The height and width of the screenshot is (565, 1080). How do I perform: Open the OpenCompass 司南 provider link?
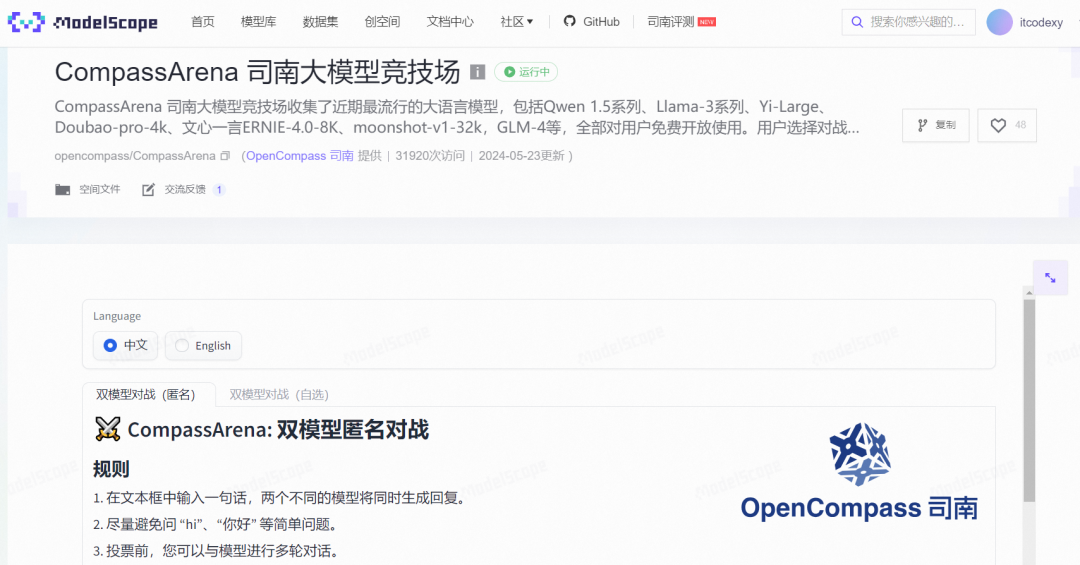pyautogui.click(x=300, y=156)
